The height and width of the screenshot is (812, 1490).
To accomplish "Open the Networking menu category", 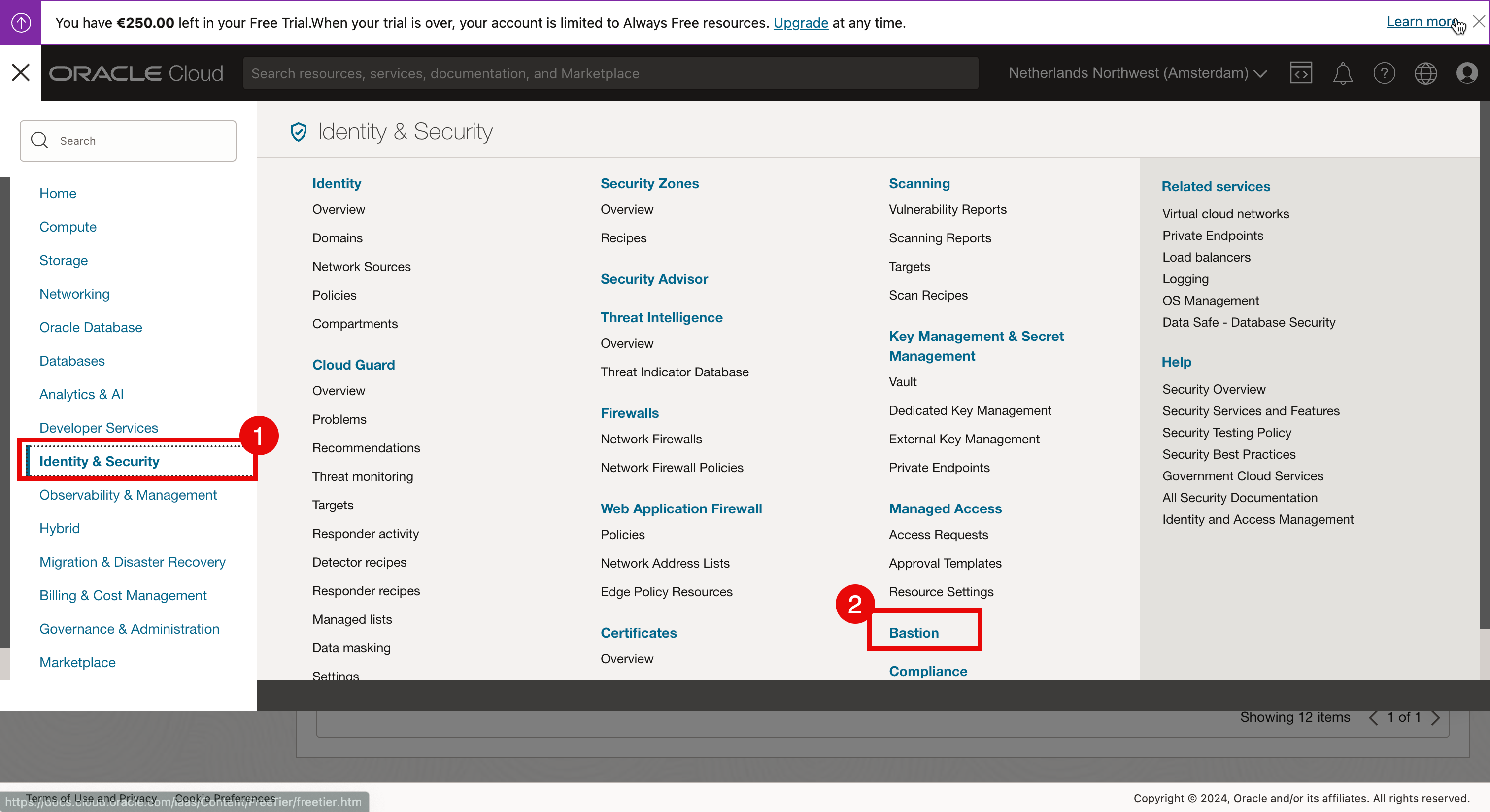I will pos(74,294).
